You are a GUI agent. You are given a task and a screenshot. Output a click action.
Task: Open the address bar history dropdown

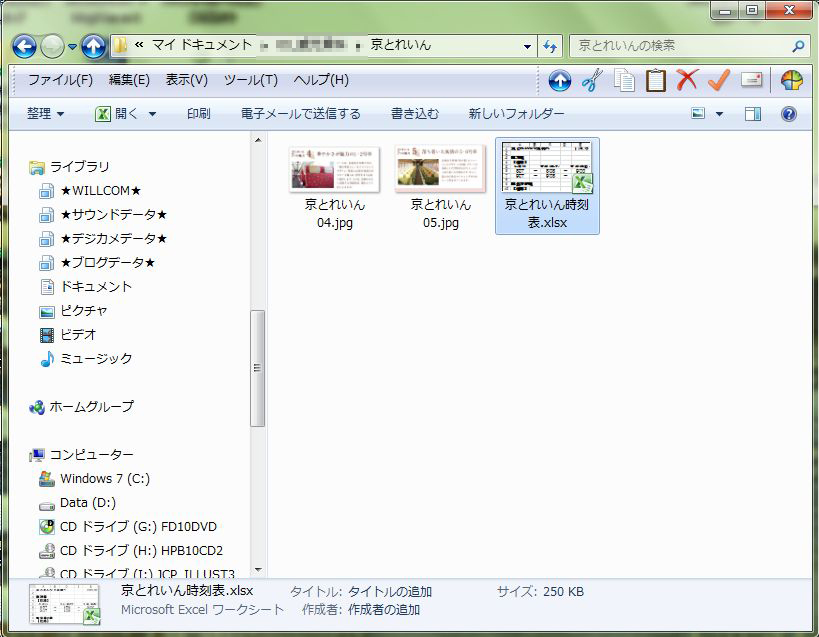pos(528,46)
